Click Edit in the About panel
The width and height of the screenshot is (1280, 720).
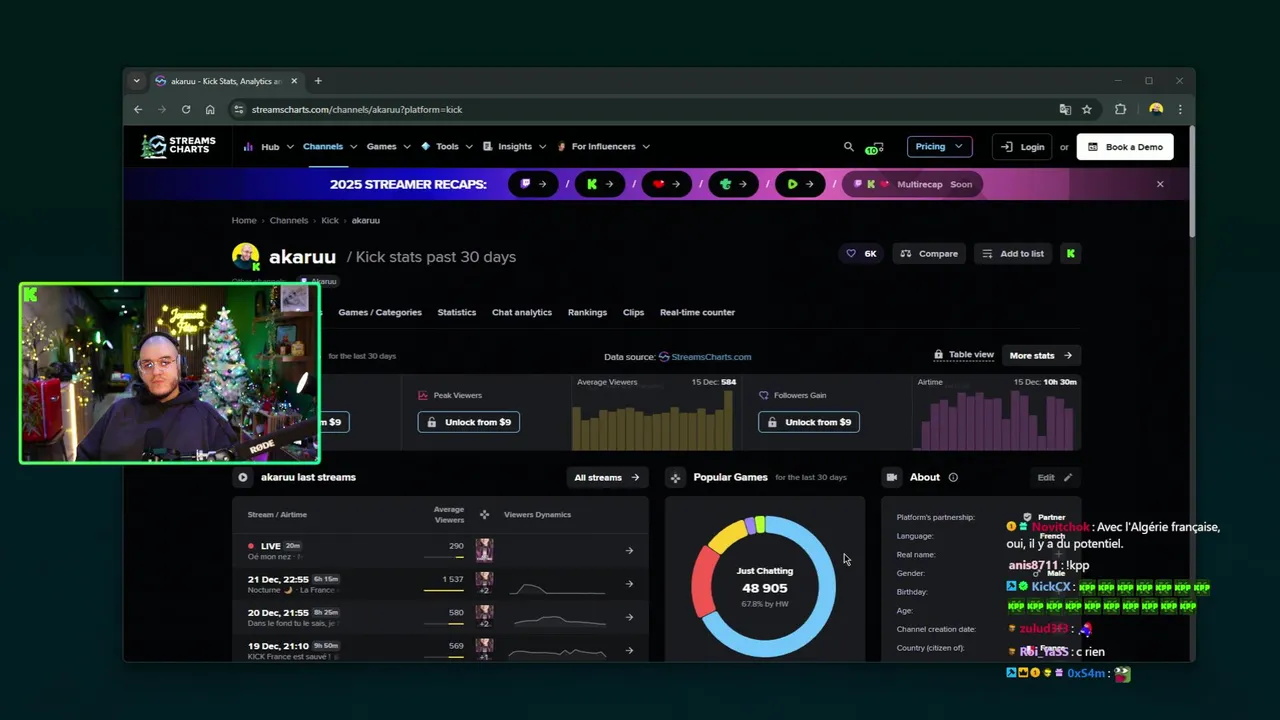pyautogui.click(x=1055, y=478)
